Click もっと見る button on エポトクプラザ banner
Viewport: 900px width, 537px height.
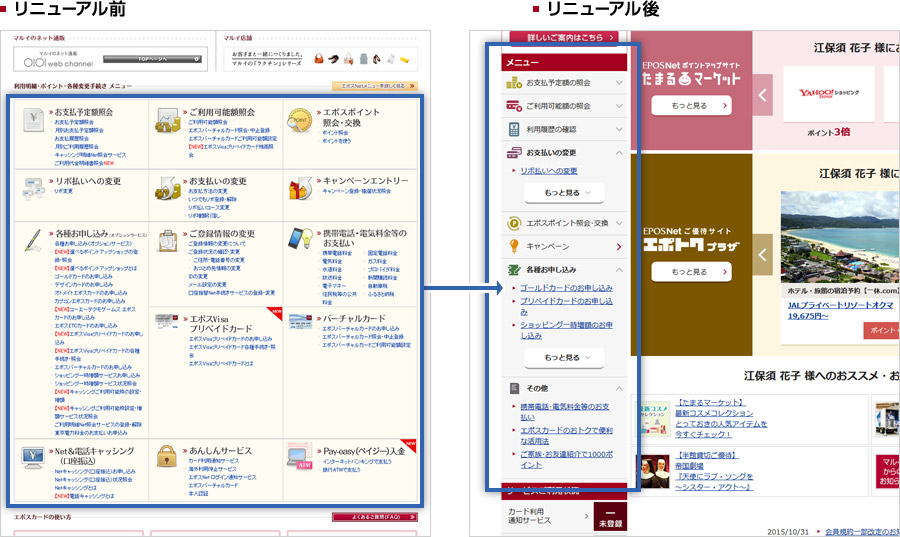click(x=692, y=272)
